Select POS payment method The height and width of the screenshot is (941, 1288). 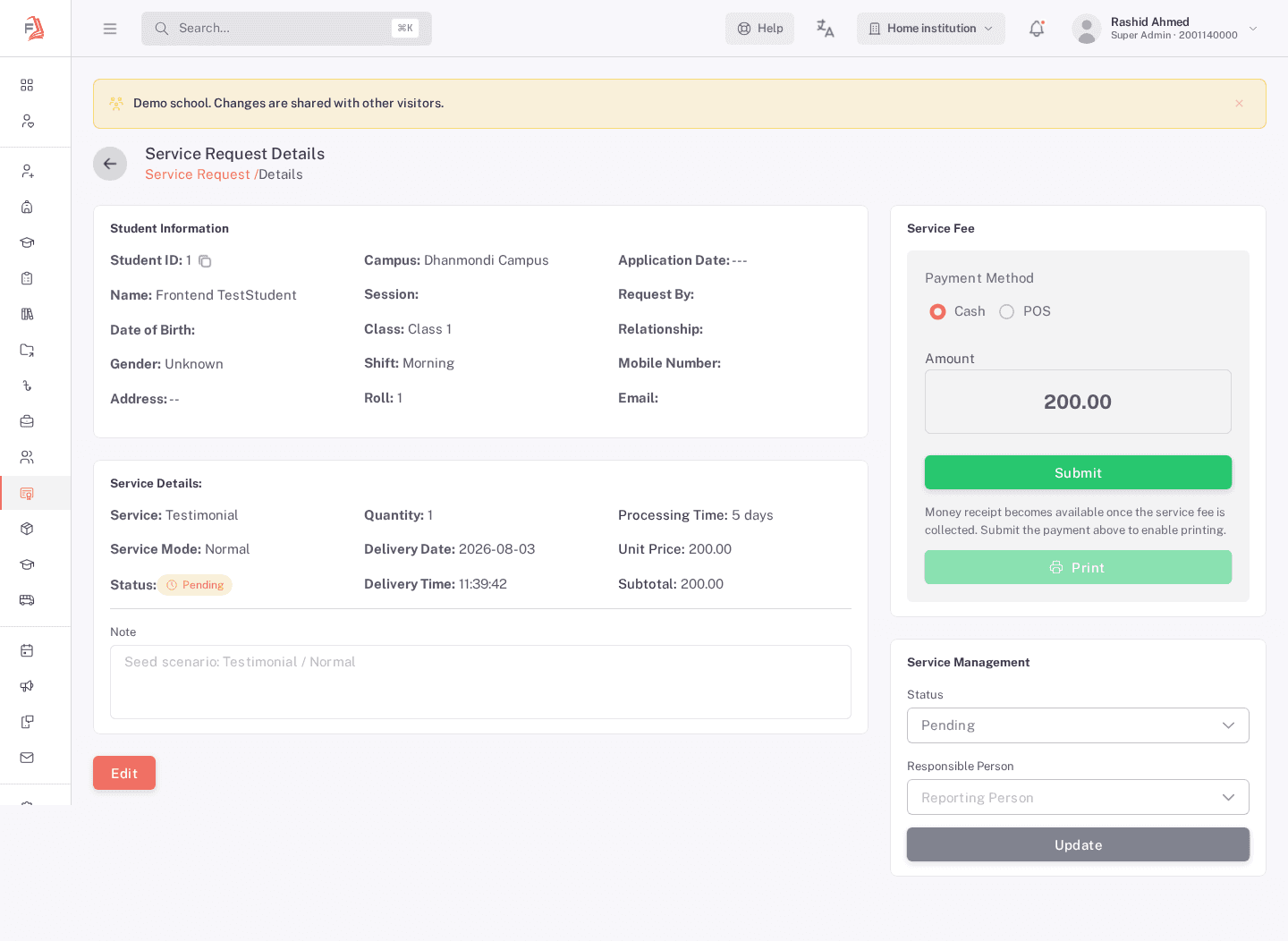pos(1007,311)
